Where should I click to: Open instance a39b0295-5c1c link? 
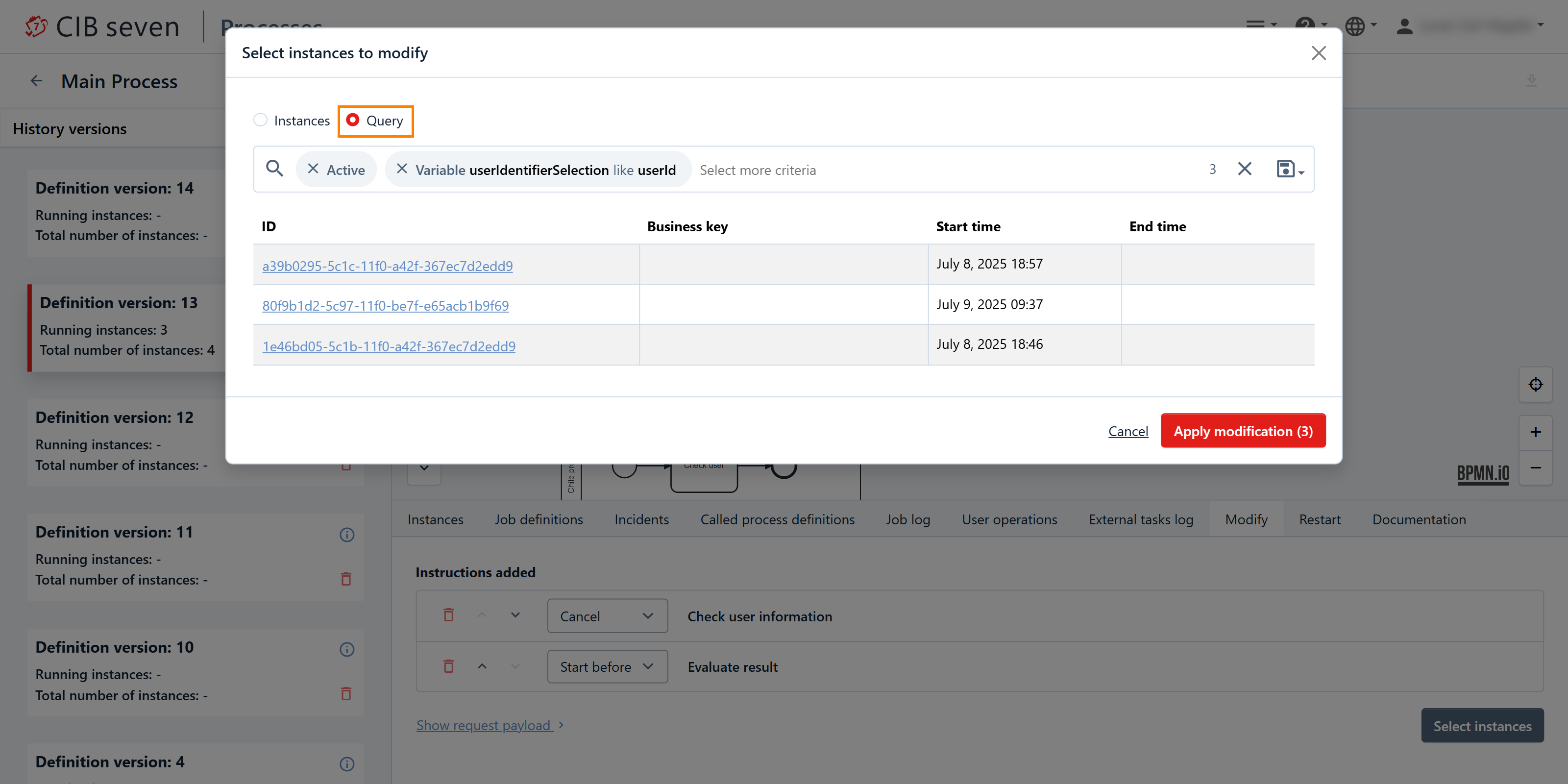pyautogui.click(x=387, y=266)
